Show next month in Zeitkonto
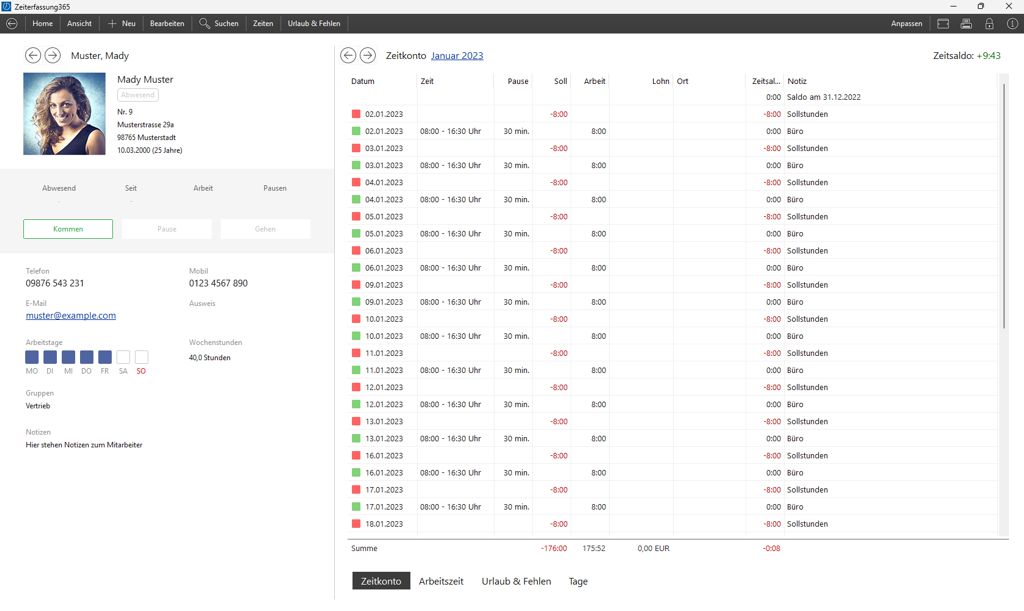This screenshot has height=611, width=1024. pyautogui.click(x=368, y=56)
